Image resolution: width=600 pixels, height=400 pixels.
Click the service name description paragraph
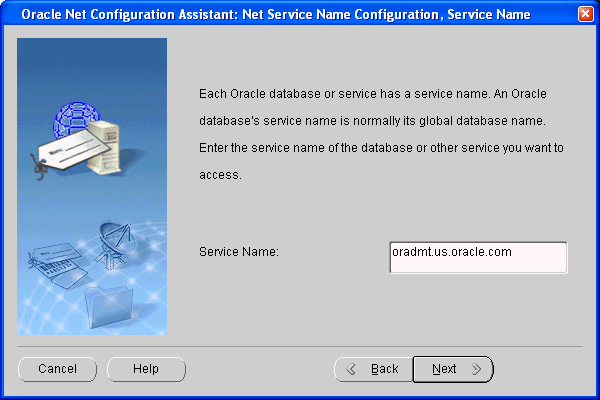[x=382, y=134]
